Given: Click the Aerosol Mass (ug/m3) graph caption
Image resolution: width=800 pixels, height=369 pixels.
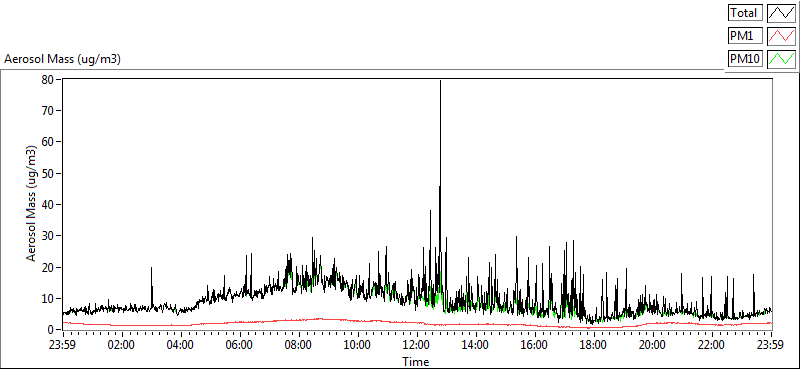Looking at the screenshot, I should coord(62,59).
